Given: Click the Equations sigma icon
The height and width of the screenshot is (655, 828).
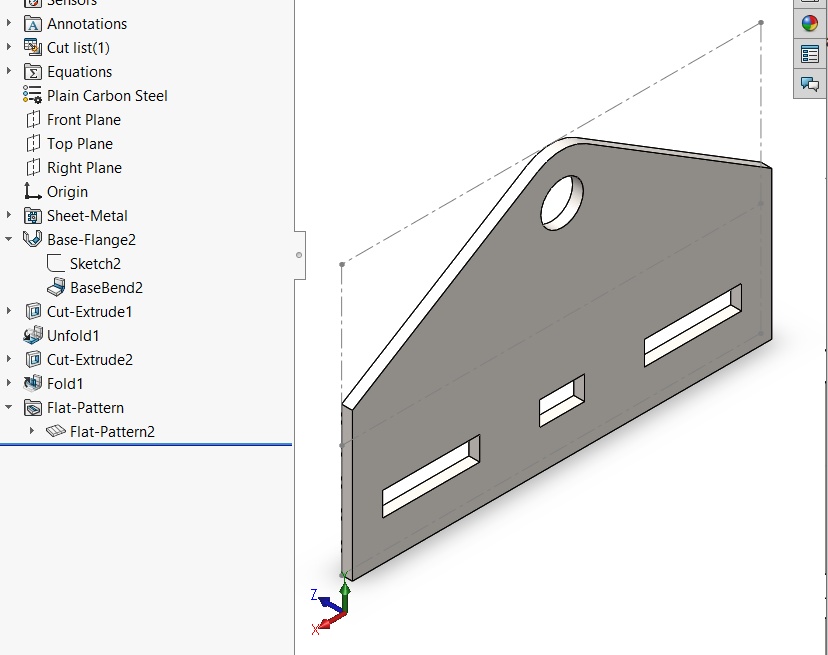Looking at the screenshot, I should point(33,72).
